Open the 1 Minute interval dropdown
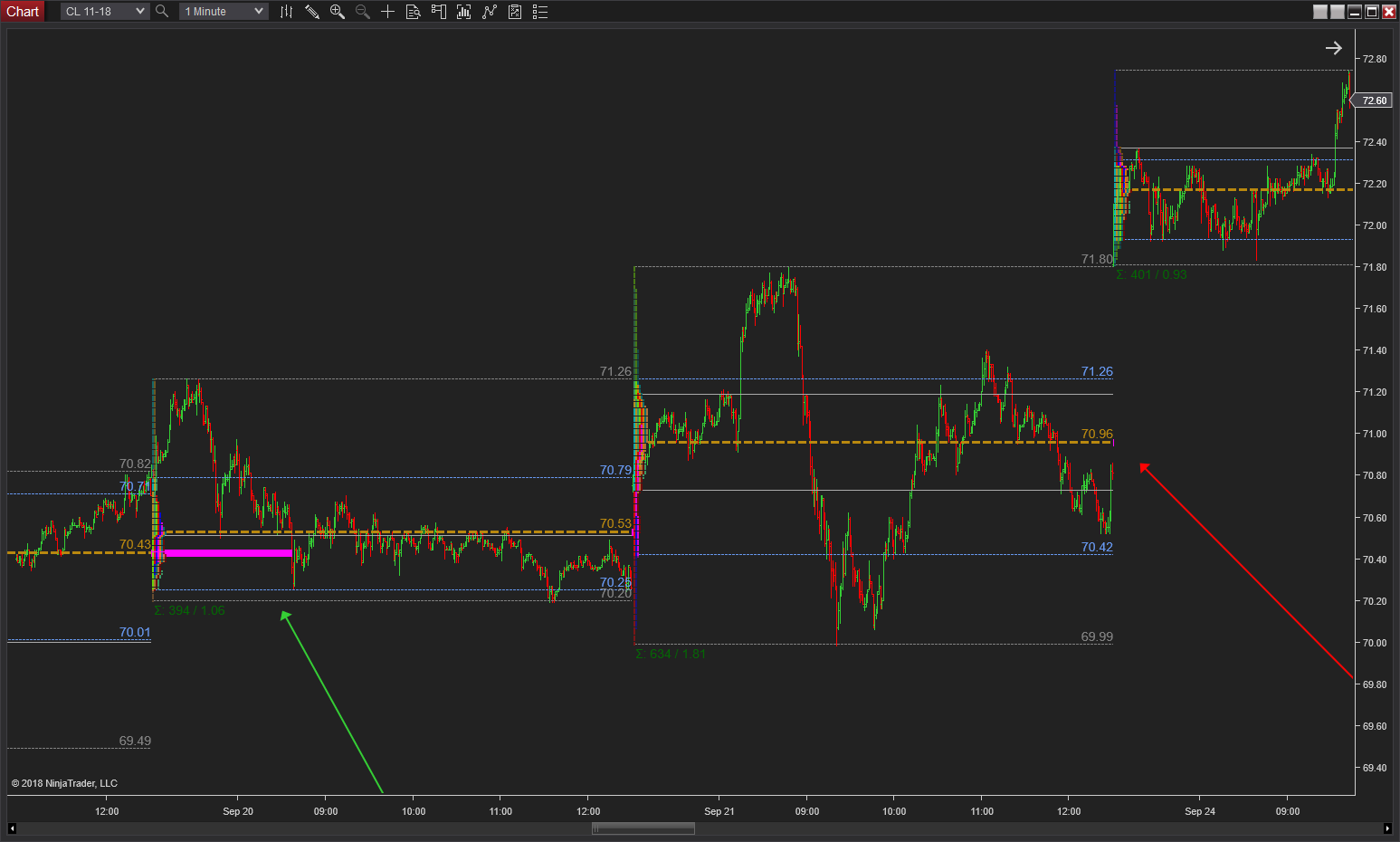 point(224,12)
